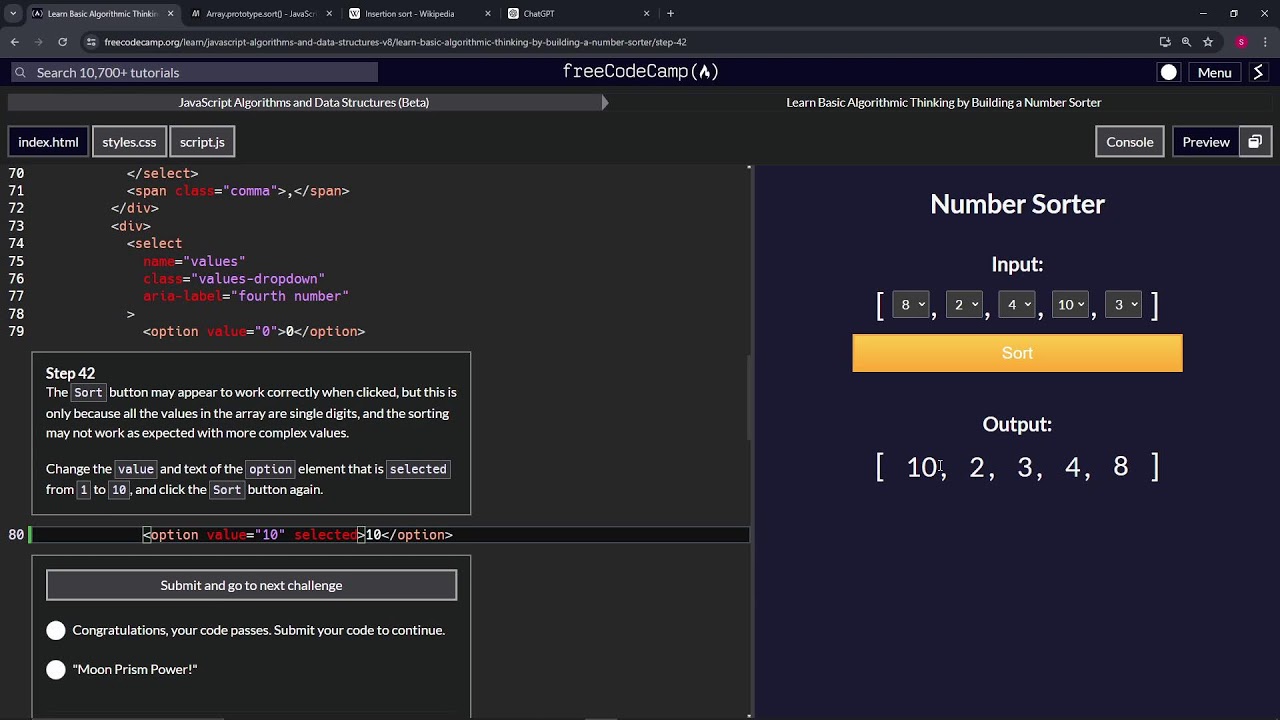Open the script.js editor tab

point(202,142)
